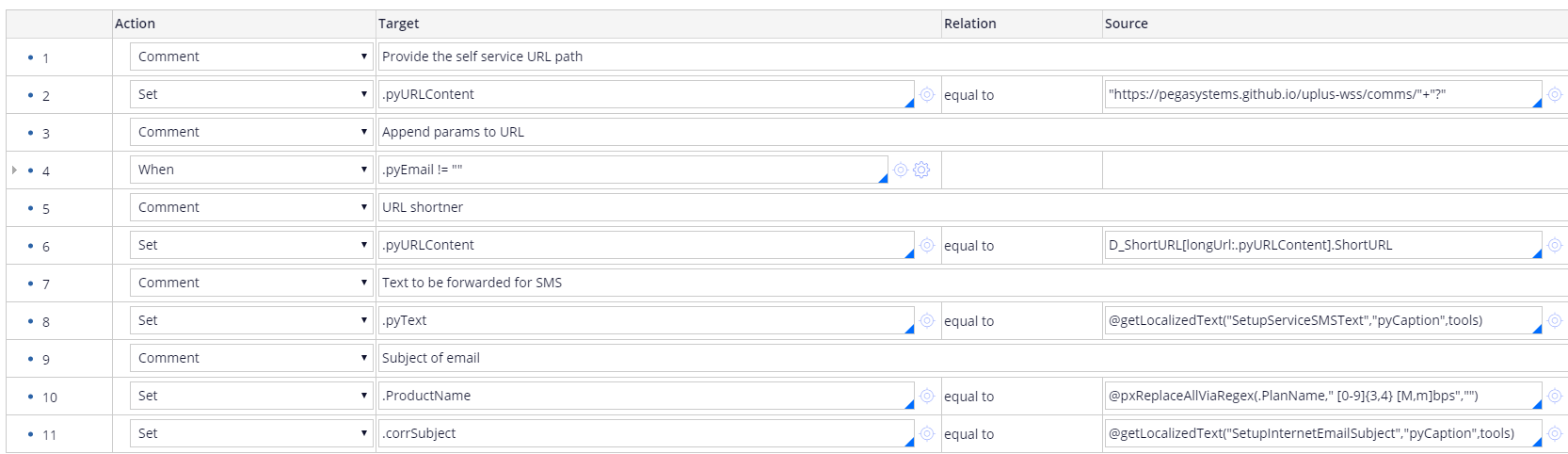Click gear icon beside .pyEmail When condition
The width and height of the screenshot is (1568, 454).
(x=921, y=170)
